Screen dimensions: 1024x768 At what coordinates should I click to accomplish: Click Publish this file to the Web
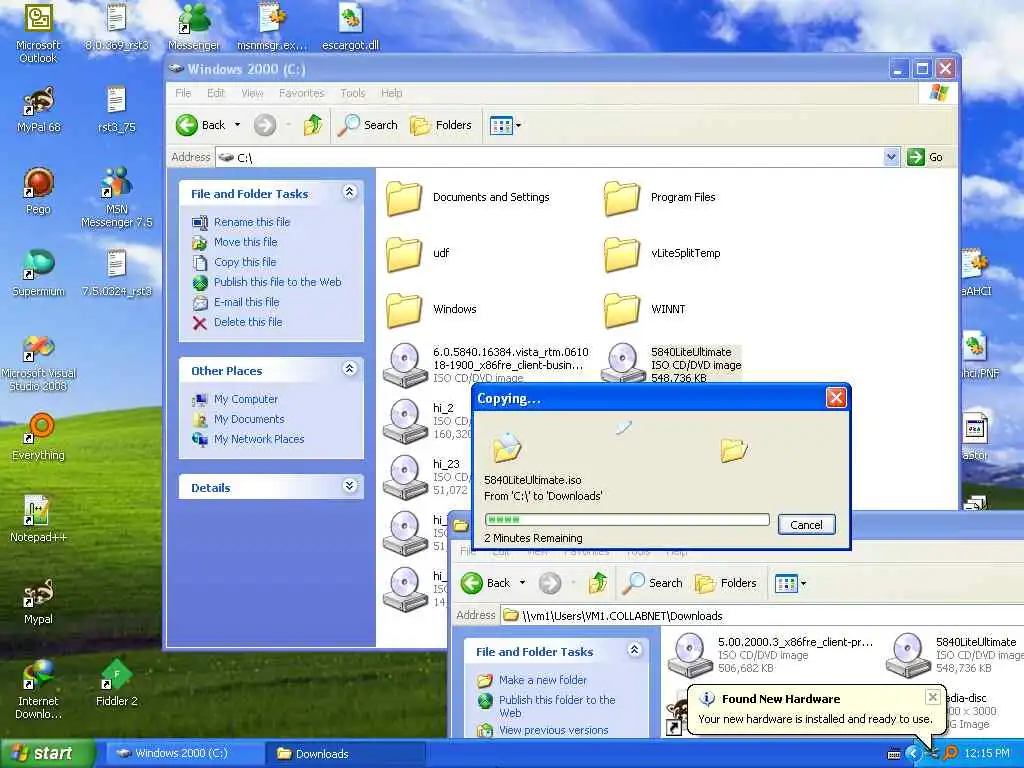pos(278,282)
